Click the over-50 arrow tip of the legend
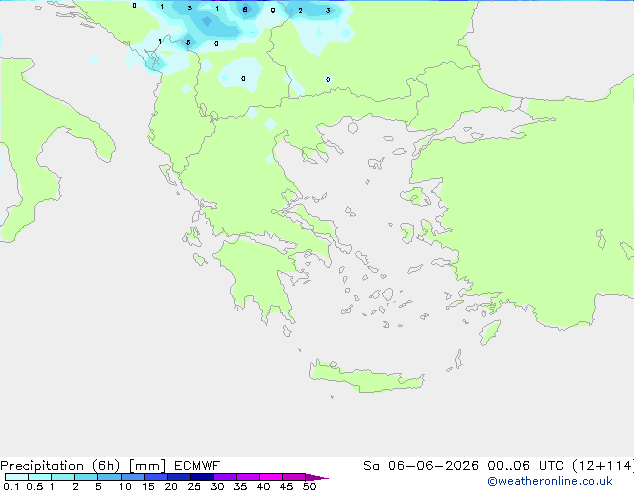This screenshot has height=490, width=634. (317, 477)
